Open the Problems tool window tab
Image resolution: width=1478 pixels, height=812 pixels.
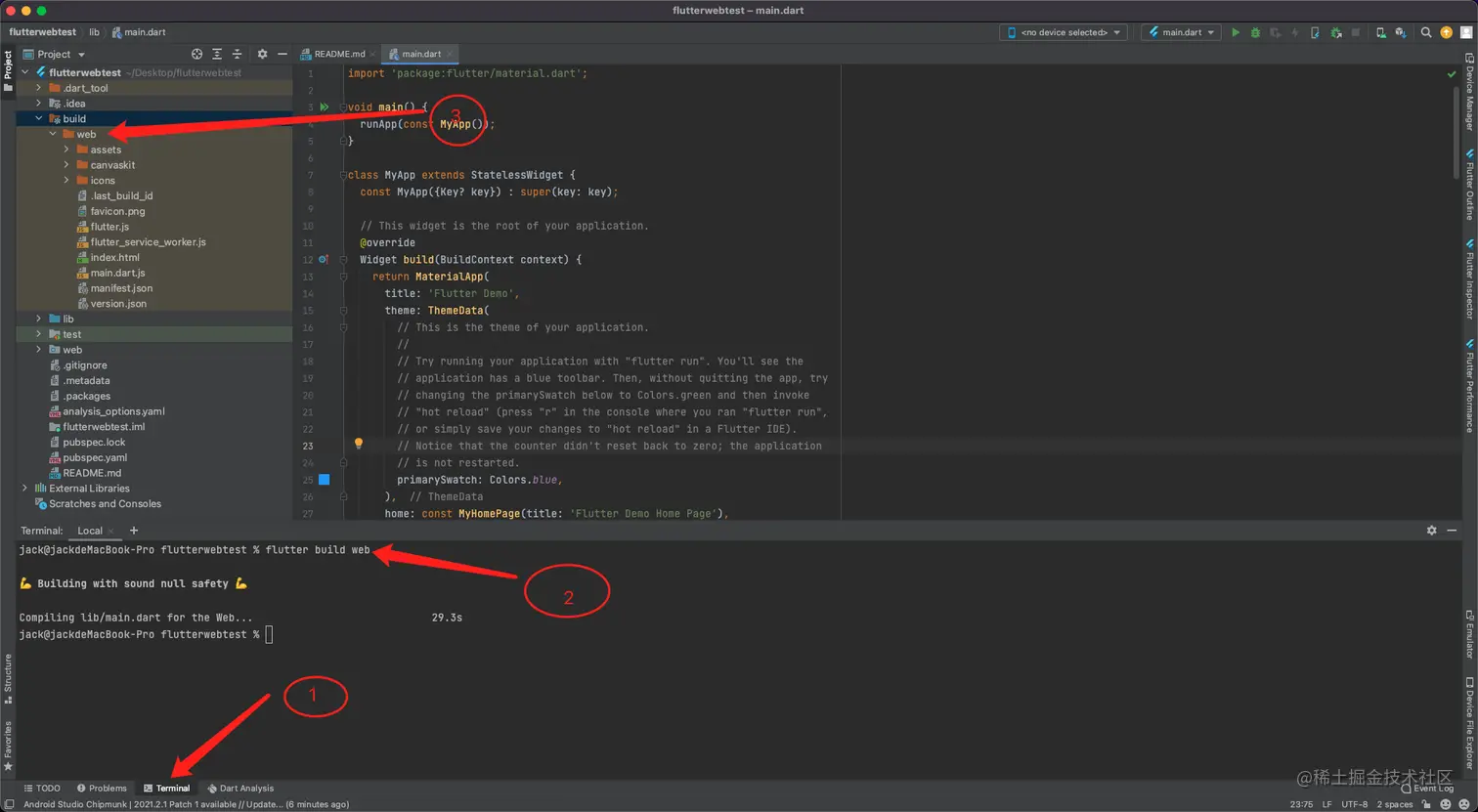tap(102, 788)
